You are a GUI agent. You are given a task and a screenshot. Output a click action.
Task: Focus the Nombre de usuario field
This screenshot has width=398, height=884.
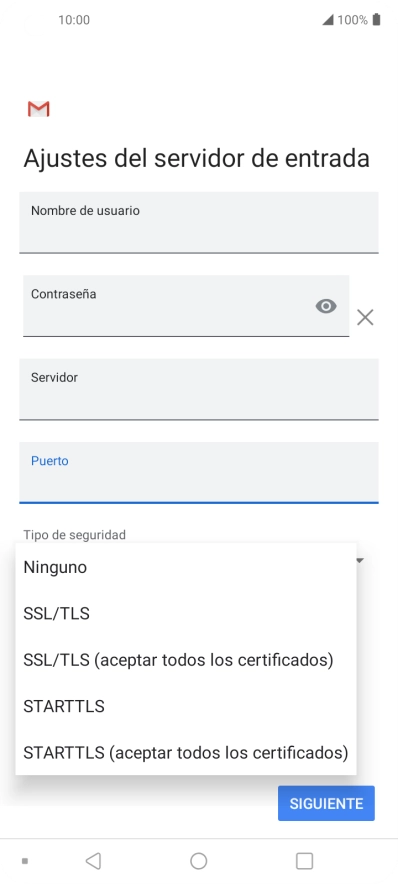[x=198, y=223]
